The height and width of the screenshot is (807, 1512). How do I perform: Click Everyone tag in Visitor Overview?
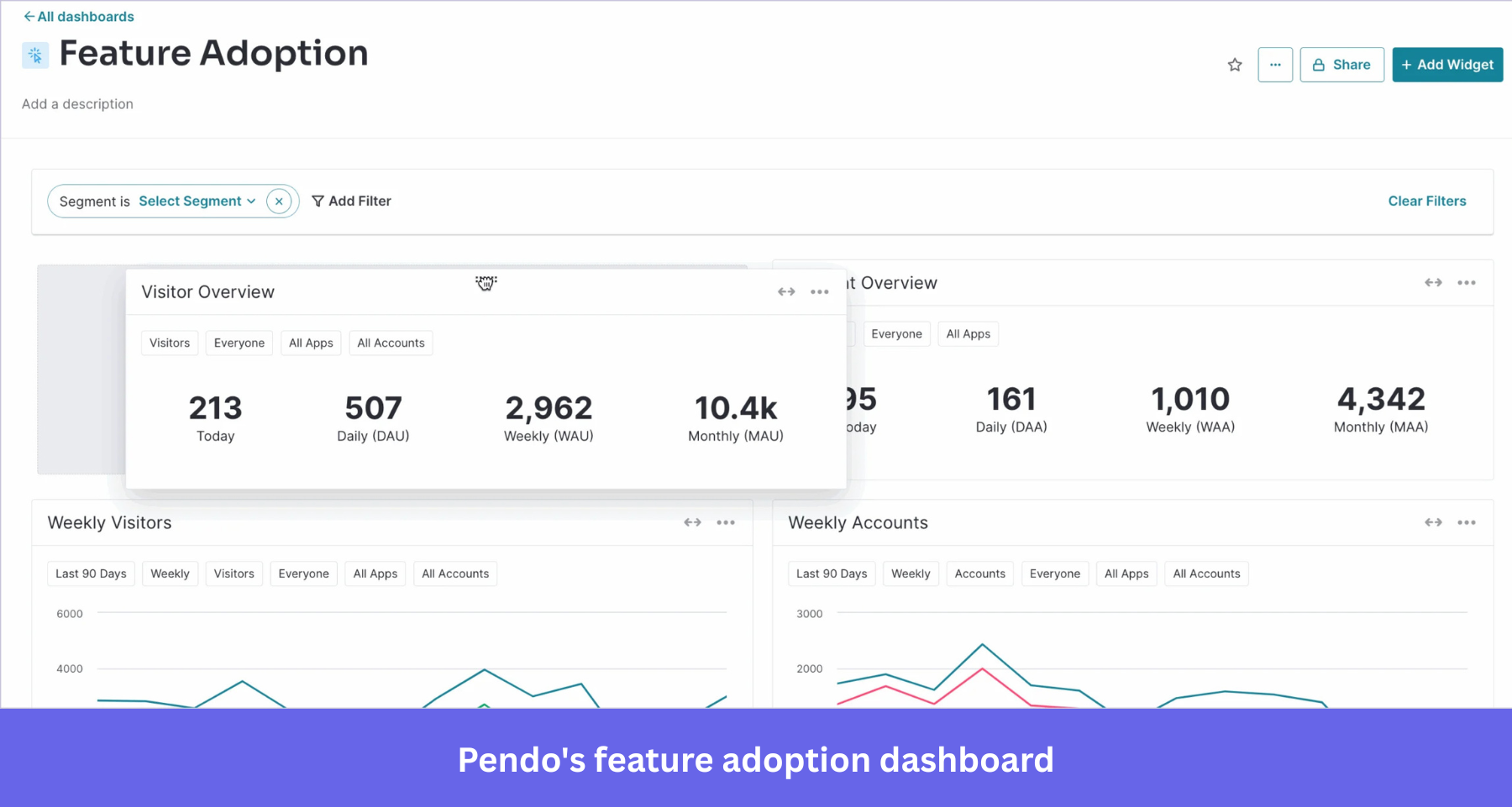tap(239, 343)
